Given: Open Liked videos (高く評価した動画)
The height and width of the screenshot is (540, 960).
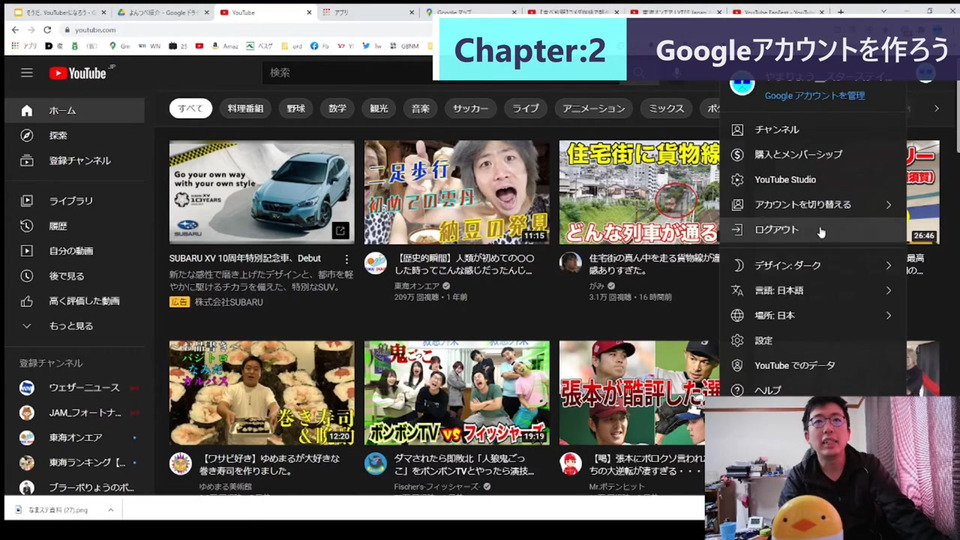Looking at the screenshot, I should click(75, 301).
